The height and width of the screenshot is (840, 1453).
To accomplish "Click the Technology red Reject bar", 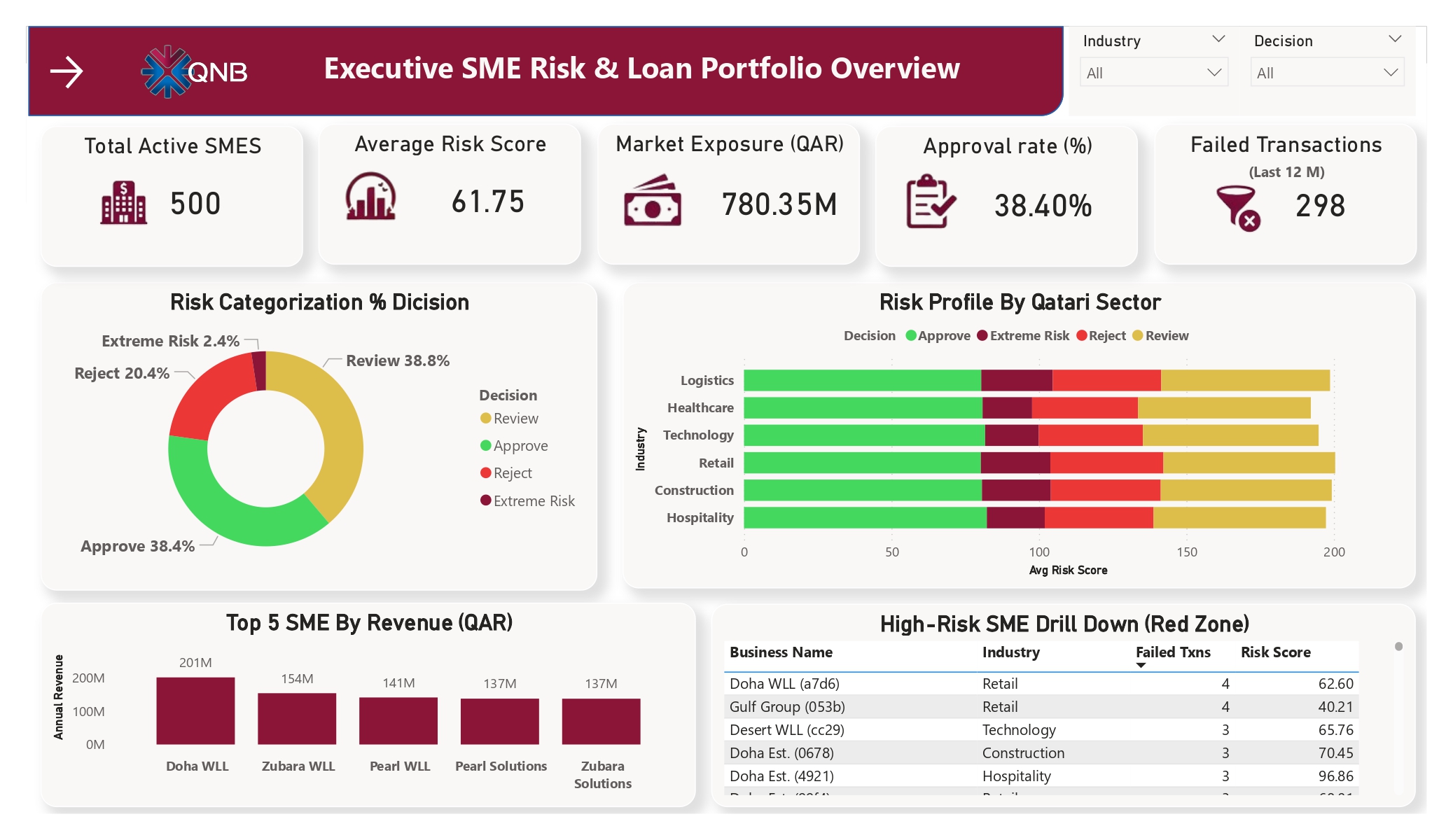I will tap(1090, 435).
